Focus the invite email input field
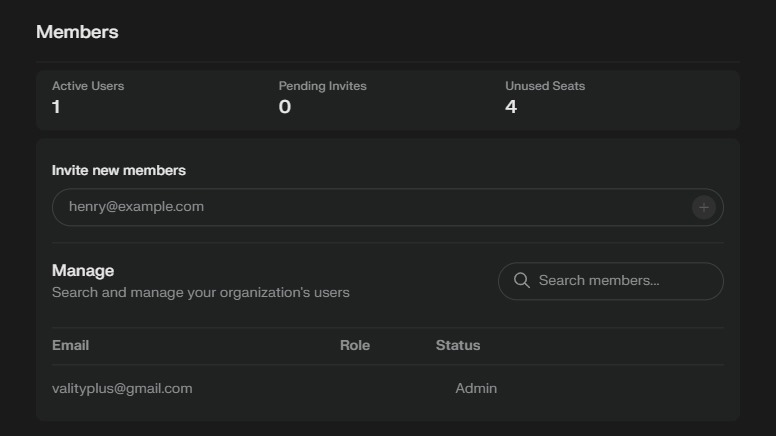This screenshot has height=436, width=776. tap(388, 207)
